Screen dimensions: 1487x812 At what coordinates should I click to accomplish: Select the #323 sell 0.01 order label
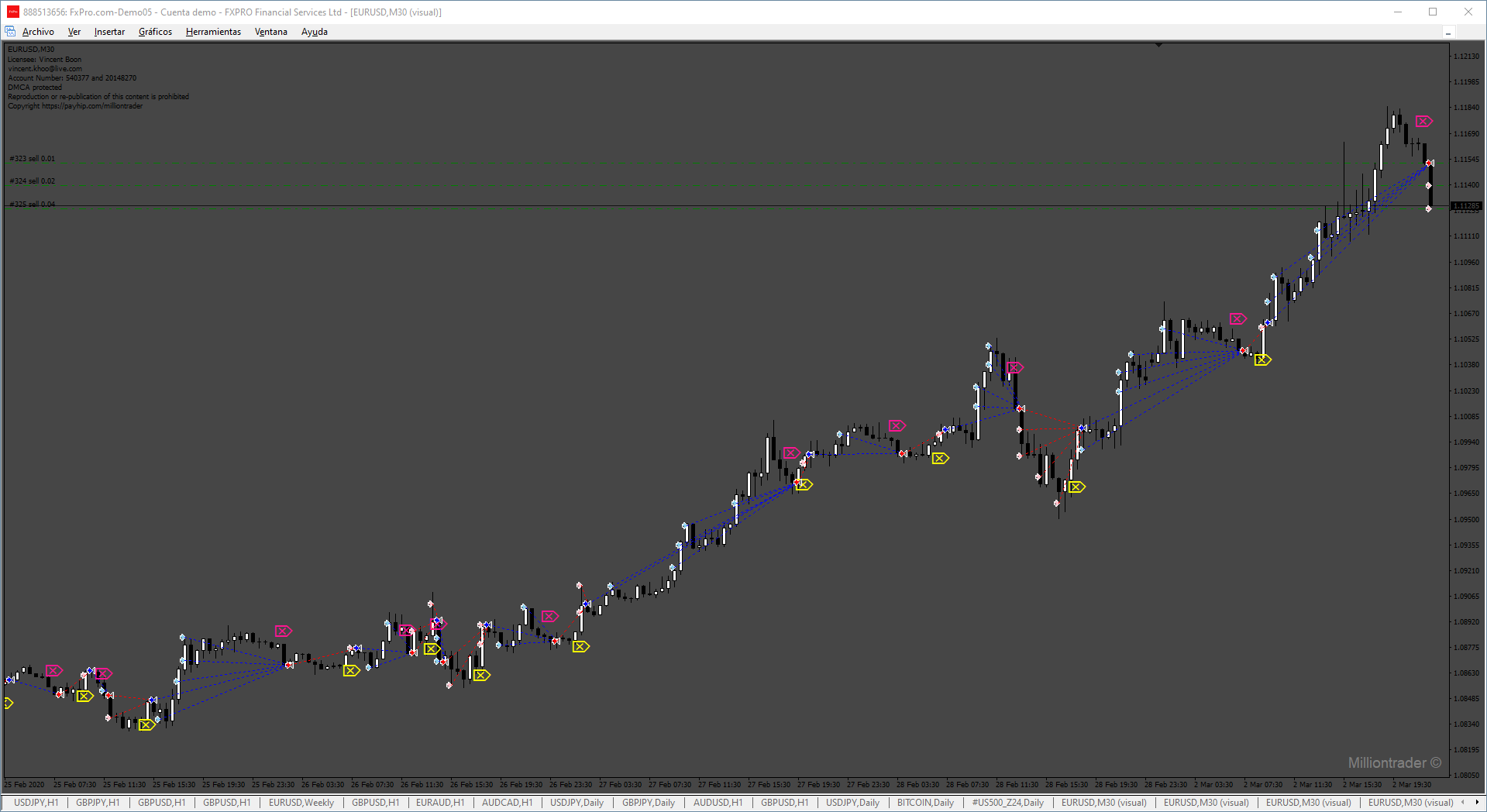click(x=33, y=159)
